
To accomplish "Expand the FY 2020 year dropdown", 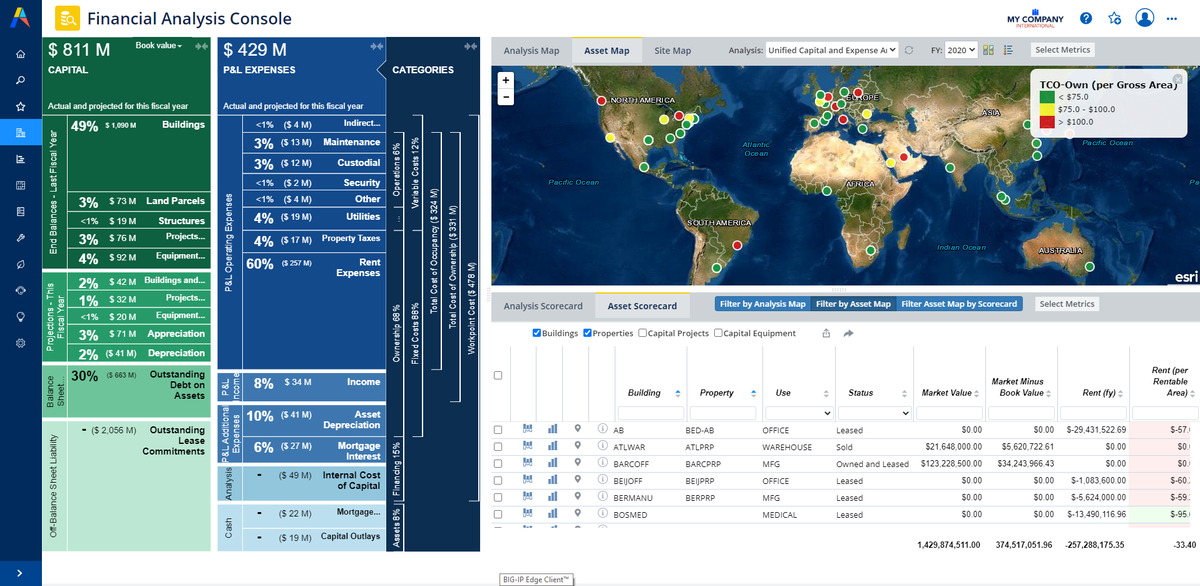I will 962,50.
